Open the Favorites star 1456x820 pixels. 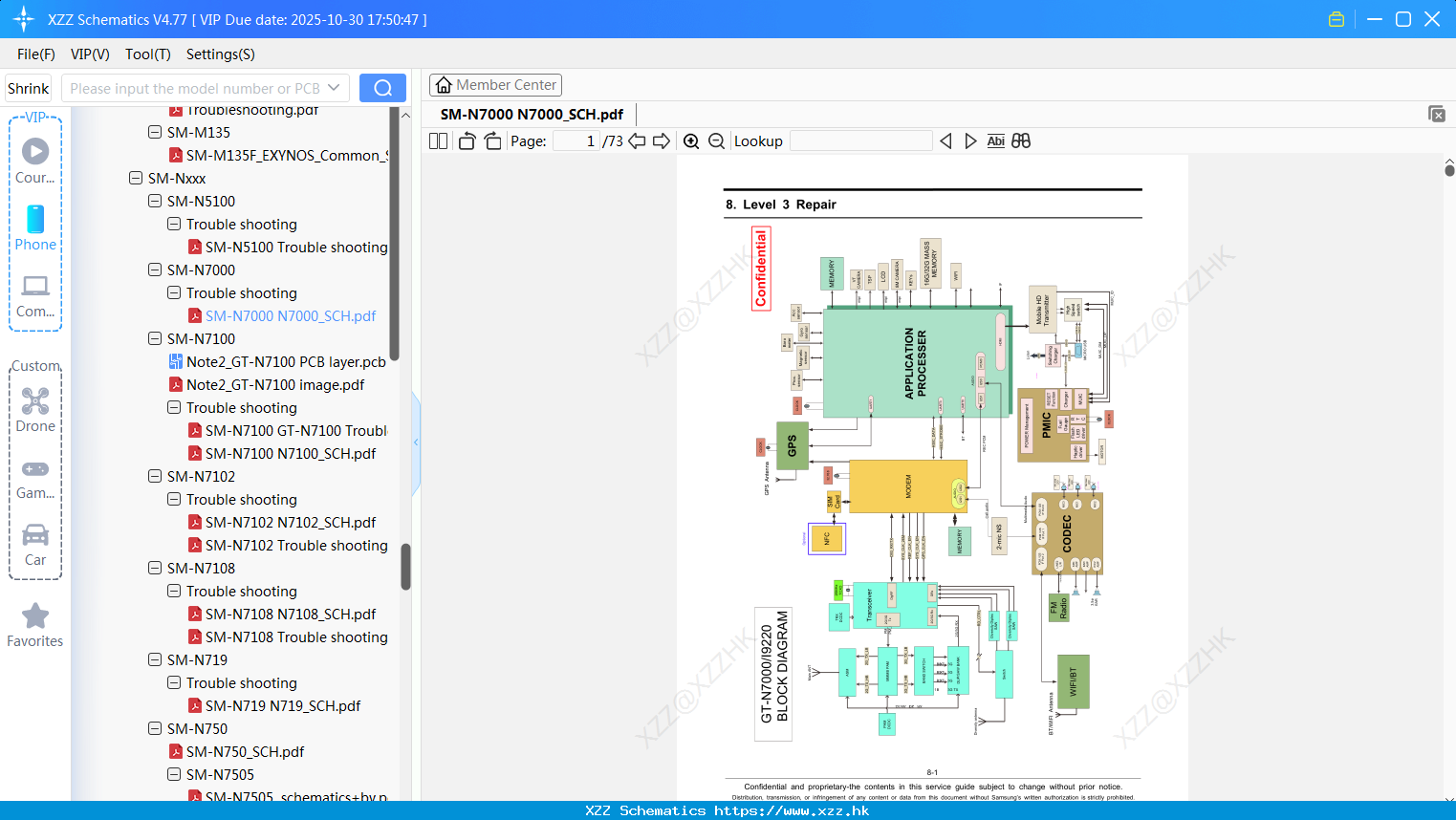click(35, 625)
